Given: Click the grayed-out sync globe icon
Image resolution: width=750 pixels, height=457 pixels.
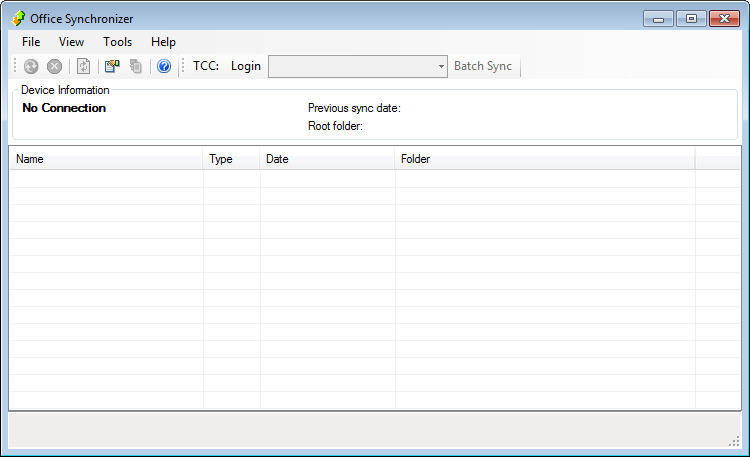Looking at the screenshot, I should 31,66.
